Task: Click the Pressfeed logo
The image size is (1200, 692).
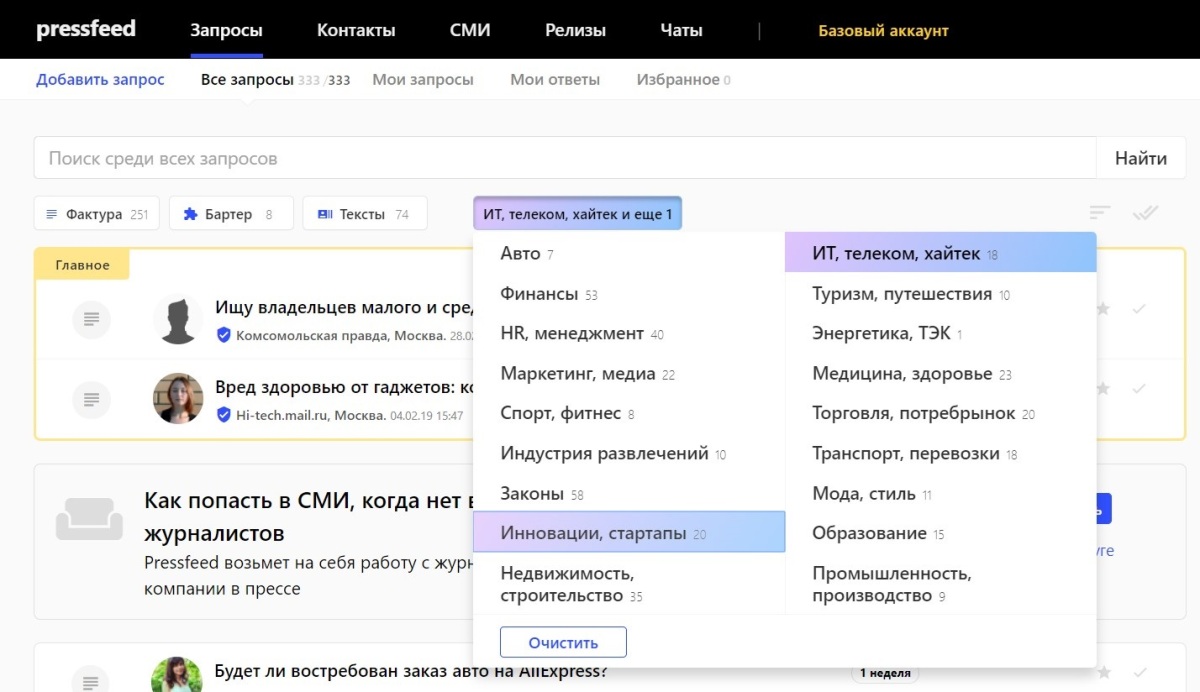Action: pos(86,29)
